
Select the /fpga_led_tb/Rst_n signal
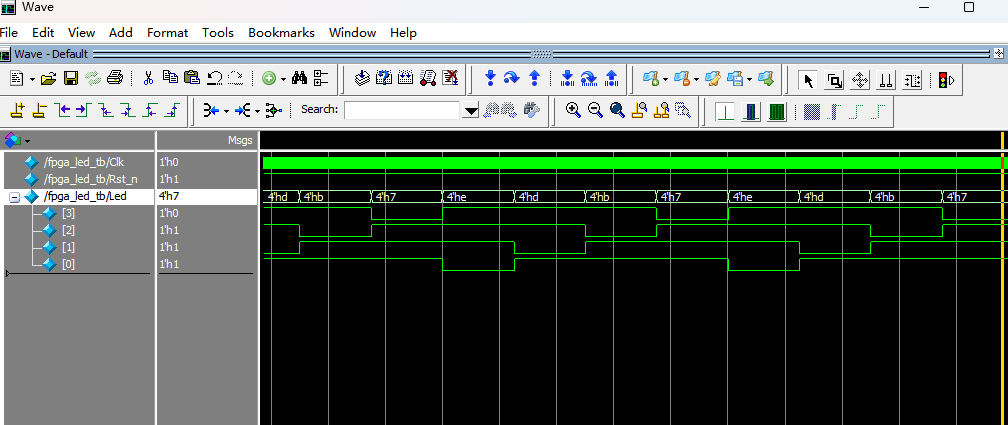pos(90,179)
